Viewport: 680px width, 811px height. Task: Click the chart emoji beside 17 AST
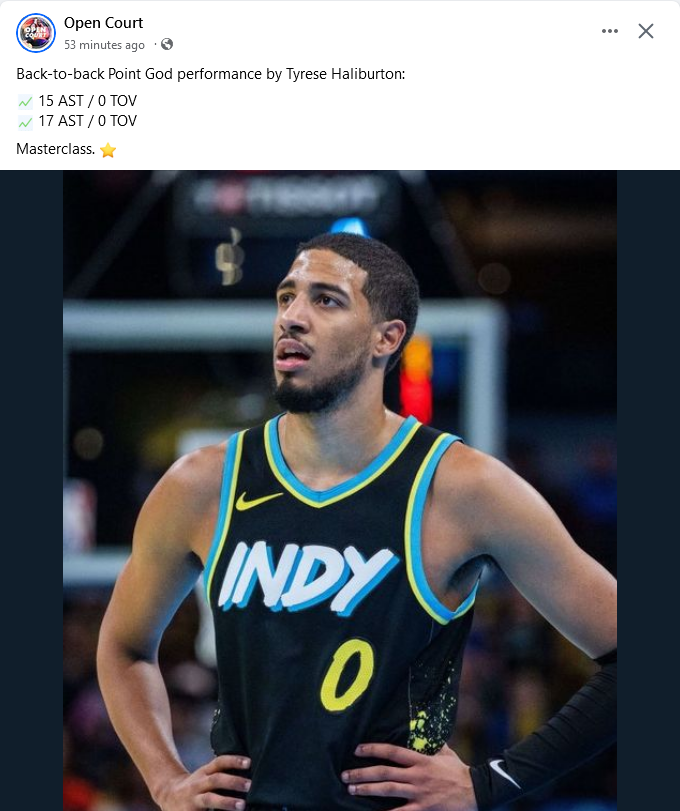pos(25,122)
